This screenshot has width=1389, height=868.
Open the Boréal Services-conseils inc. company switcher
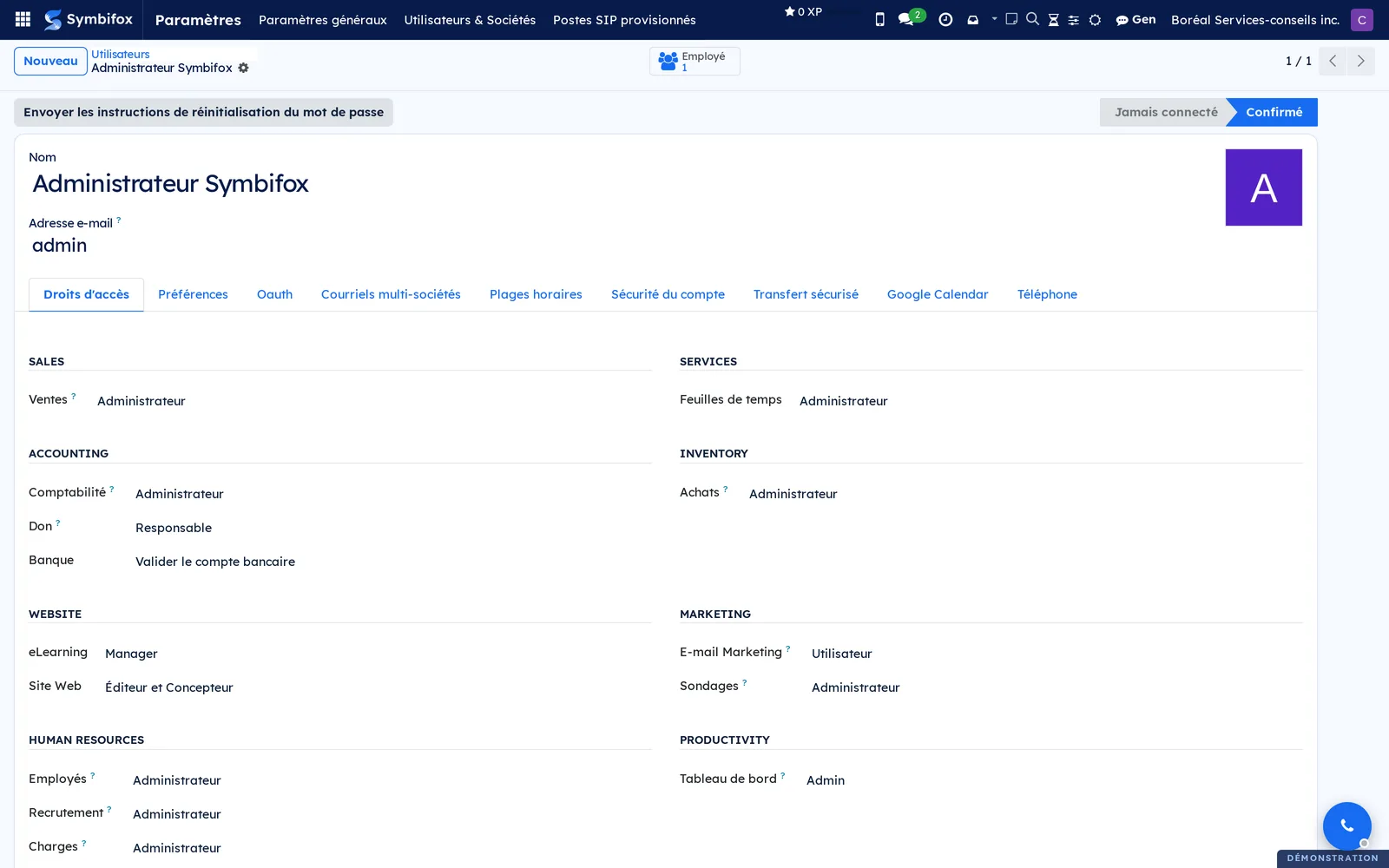(x=1254, y=19)
